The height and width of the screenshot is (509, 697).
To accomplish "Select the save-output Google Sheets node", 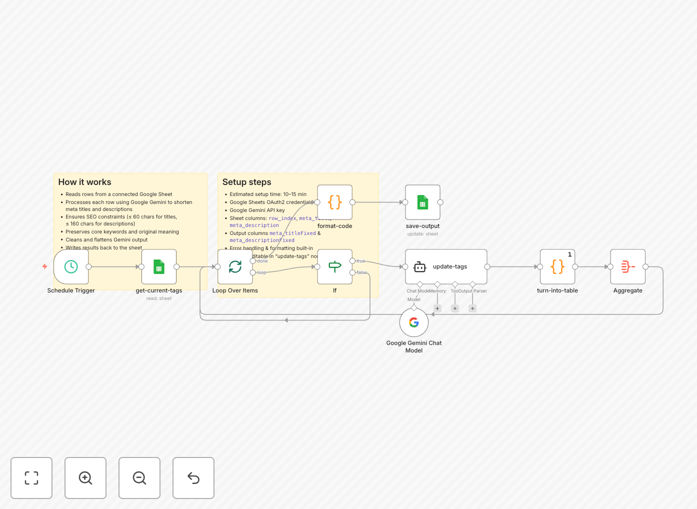I will coord(423,202).
